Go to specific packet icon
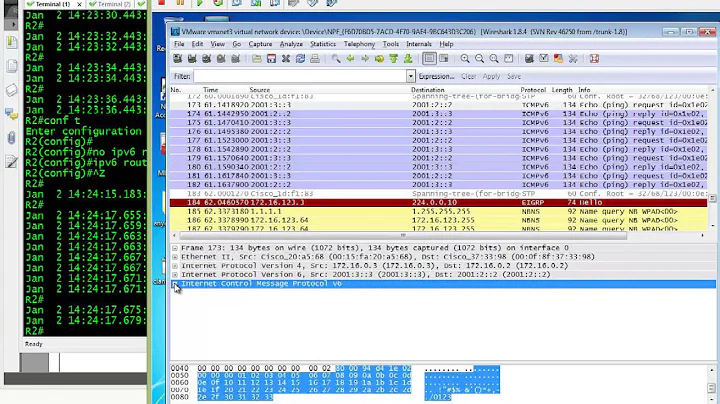 pyautogui.click(x=379, y=59)
